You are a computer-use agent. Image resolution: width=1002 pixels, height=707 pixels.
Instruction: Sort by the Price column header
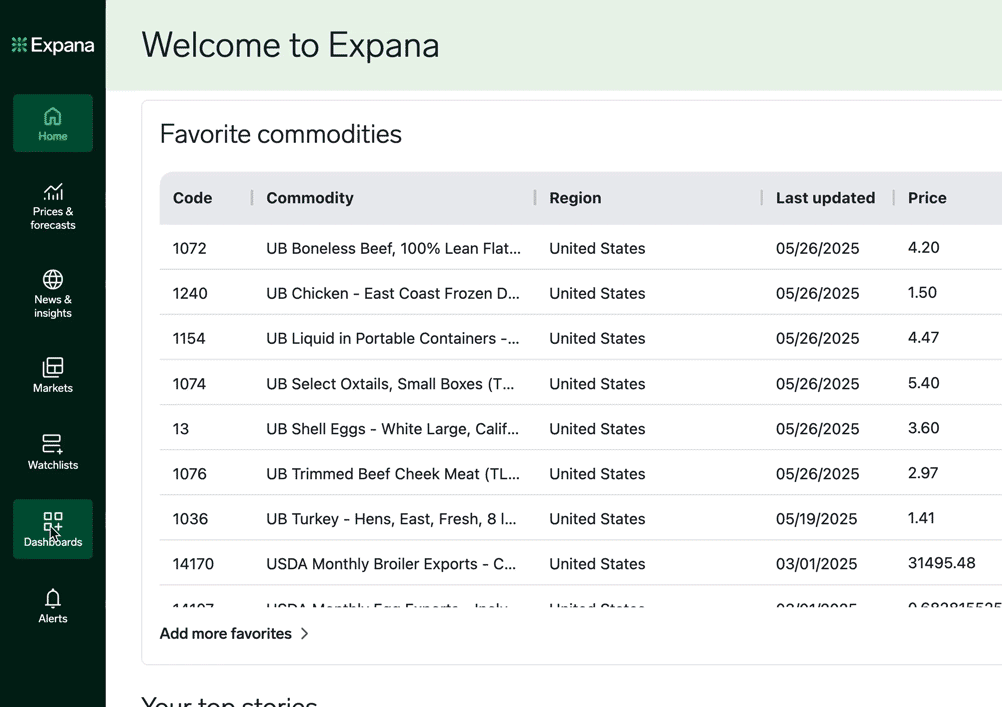coord(927,198)
